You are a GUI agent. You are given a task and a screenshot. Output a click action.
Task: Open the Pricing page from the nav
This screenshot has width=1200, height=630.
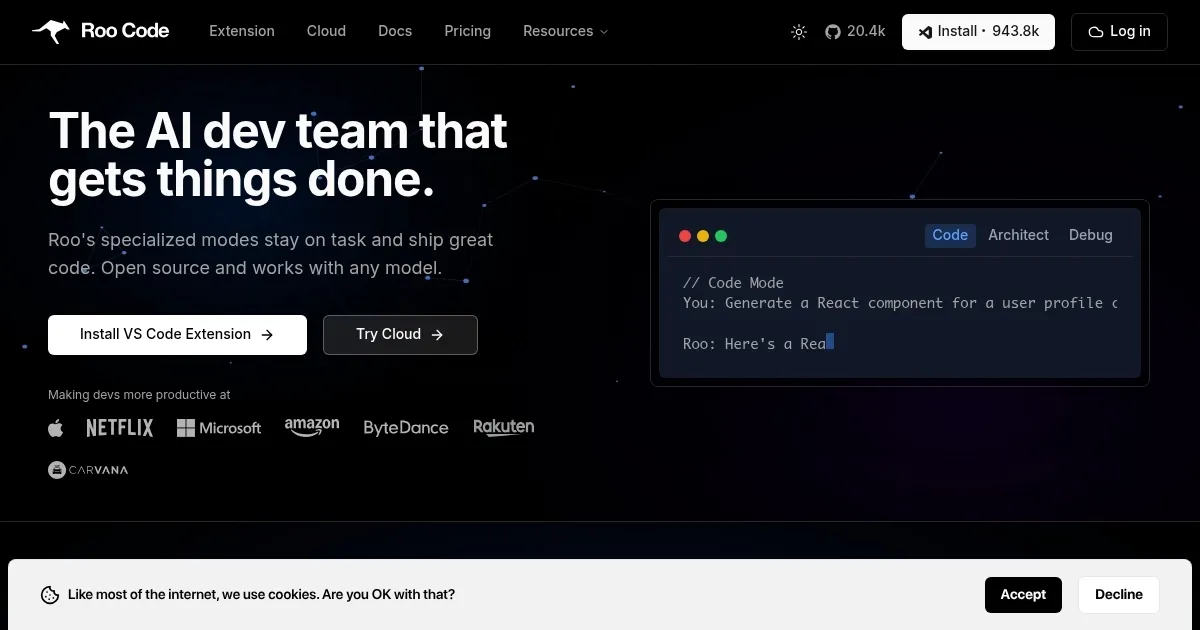click(467, 31)
